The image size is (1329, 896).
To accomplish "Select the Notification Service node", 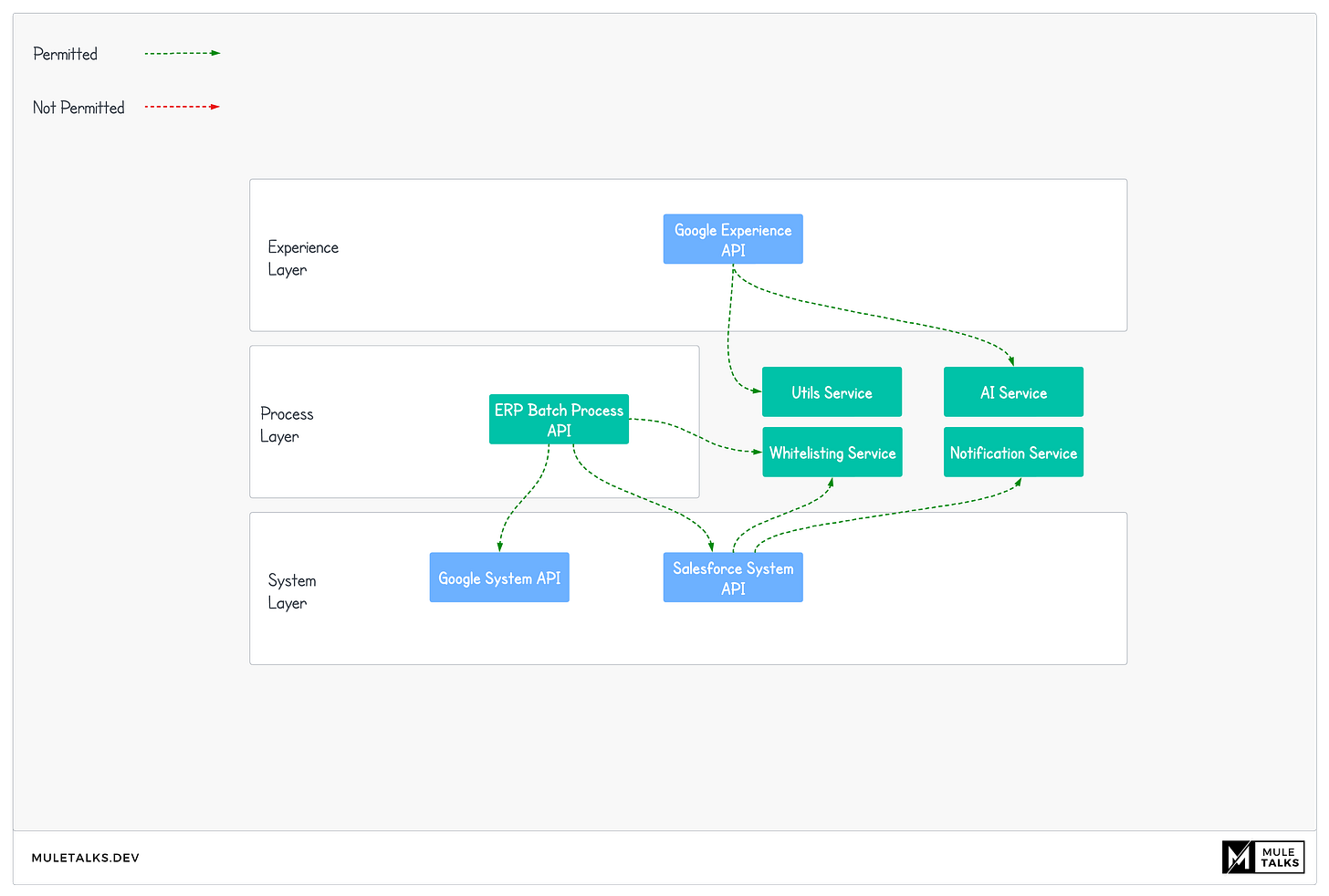I will coord(1013,453).
